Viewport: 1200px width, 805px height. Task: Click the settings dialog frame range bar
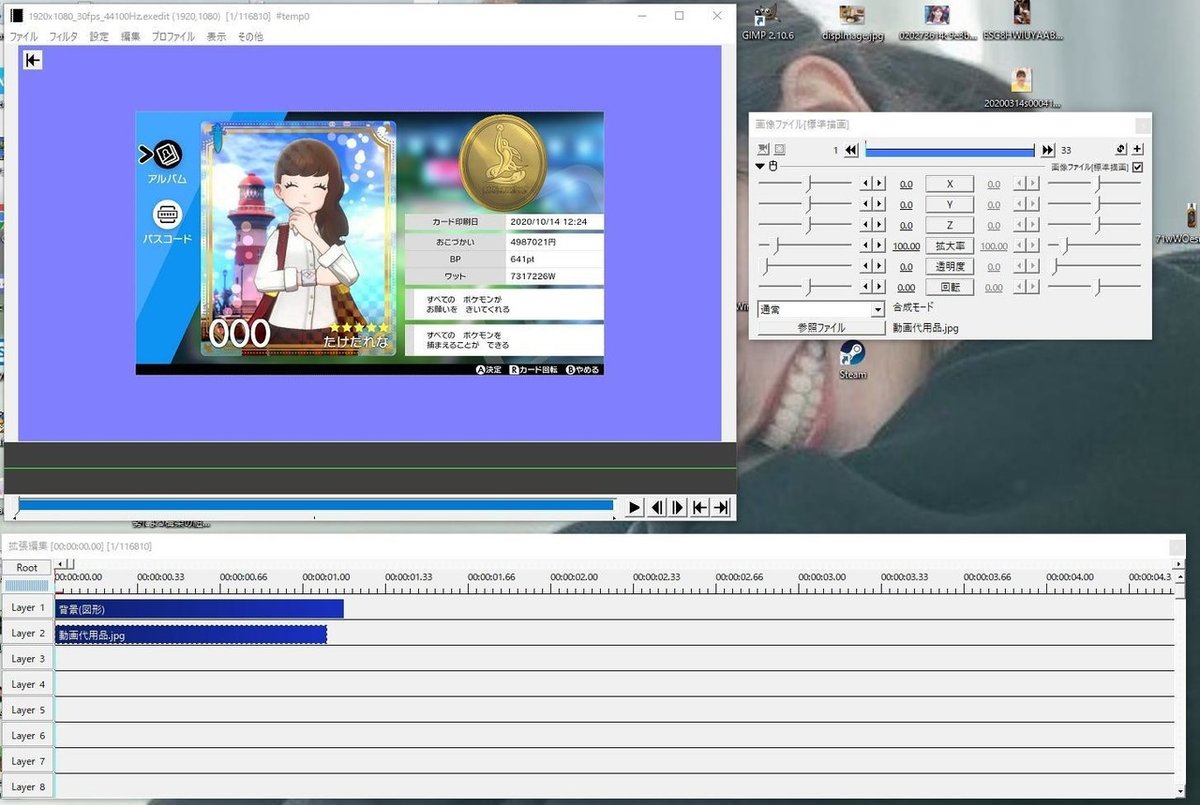[x=950, y=150]
